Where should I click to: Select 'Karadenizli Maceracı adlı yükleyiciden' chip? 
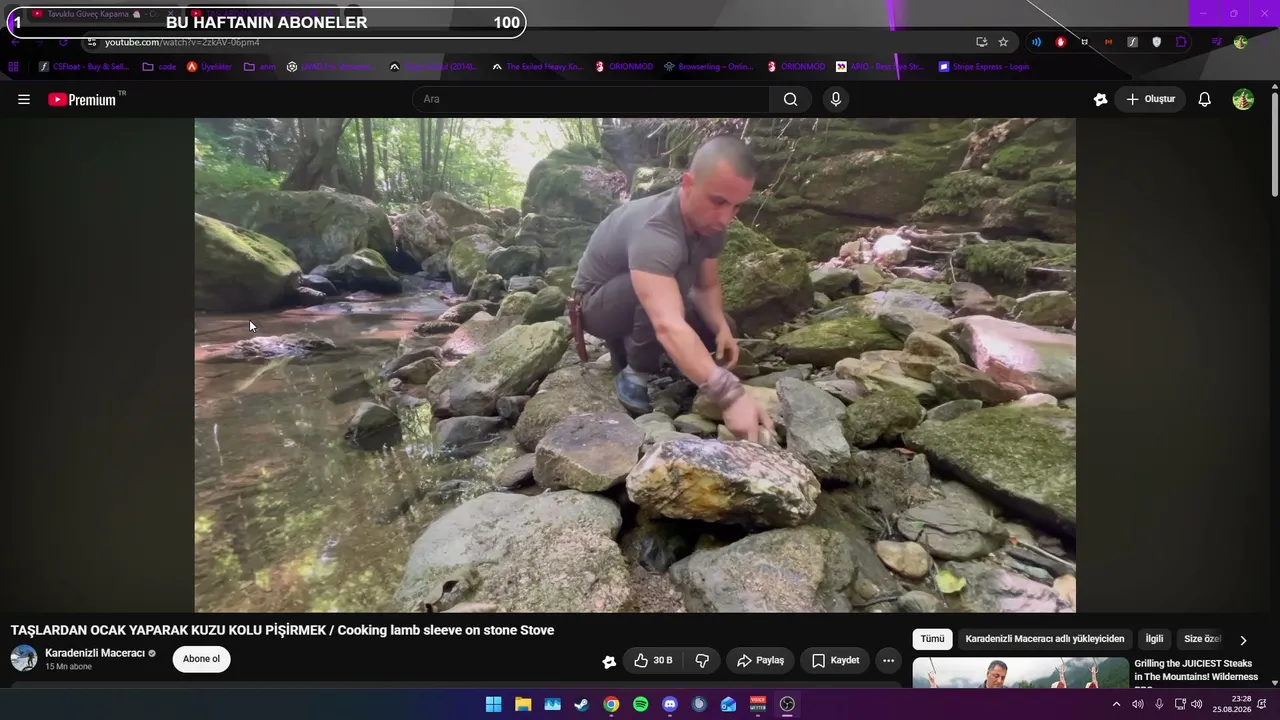(1045, 639)
